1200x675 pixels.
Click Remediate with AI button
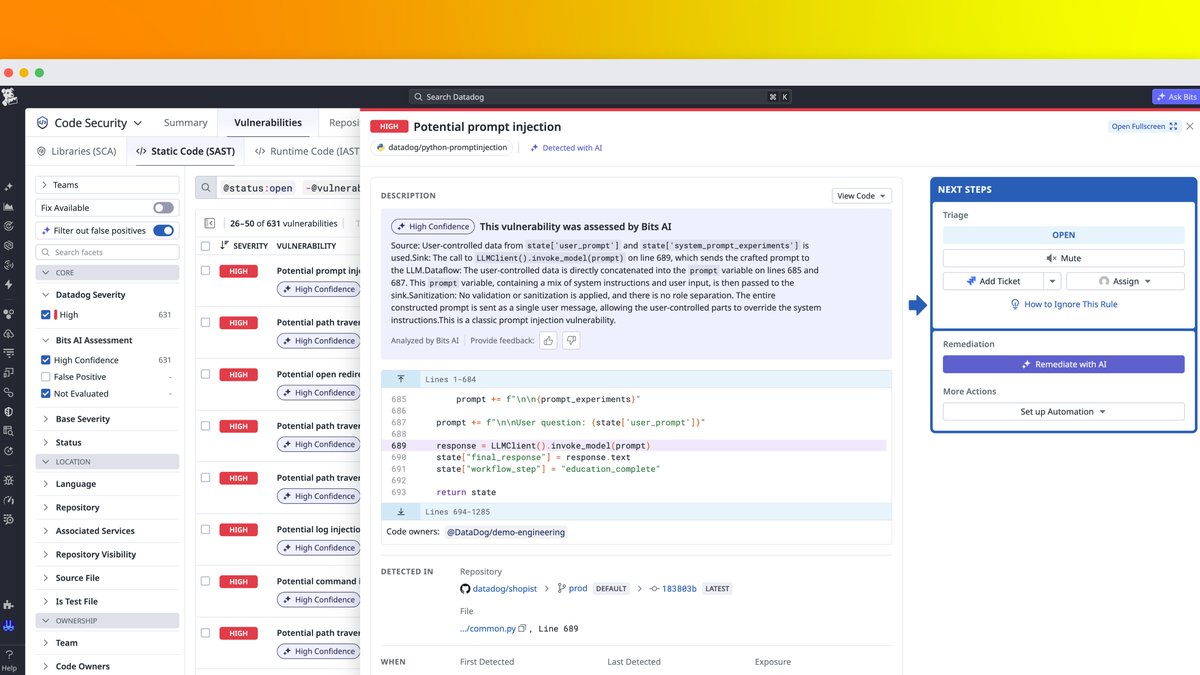[x=1063, y=365]
